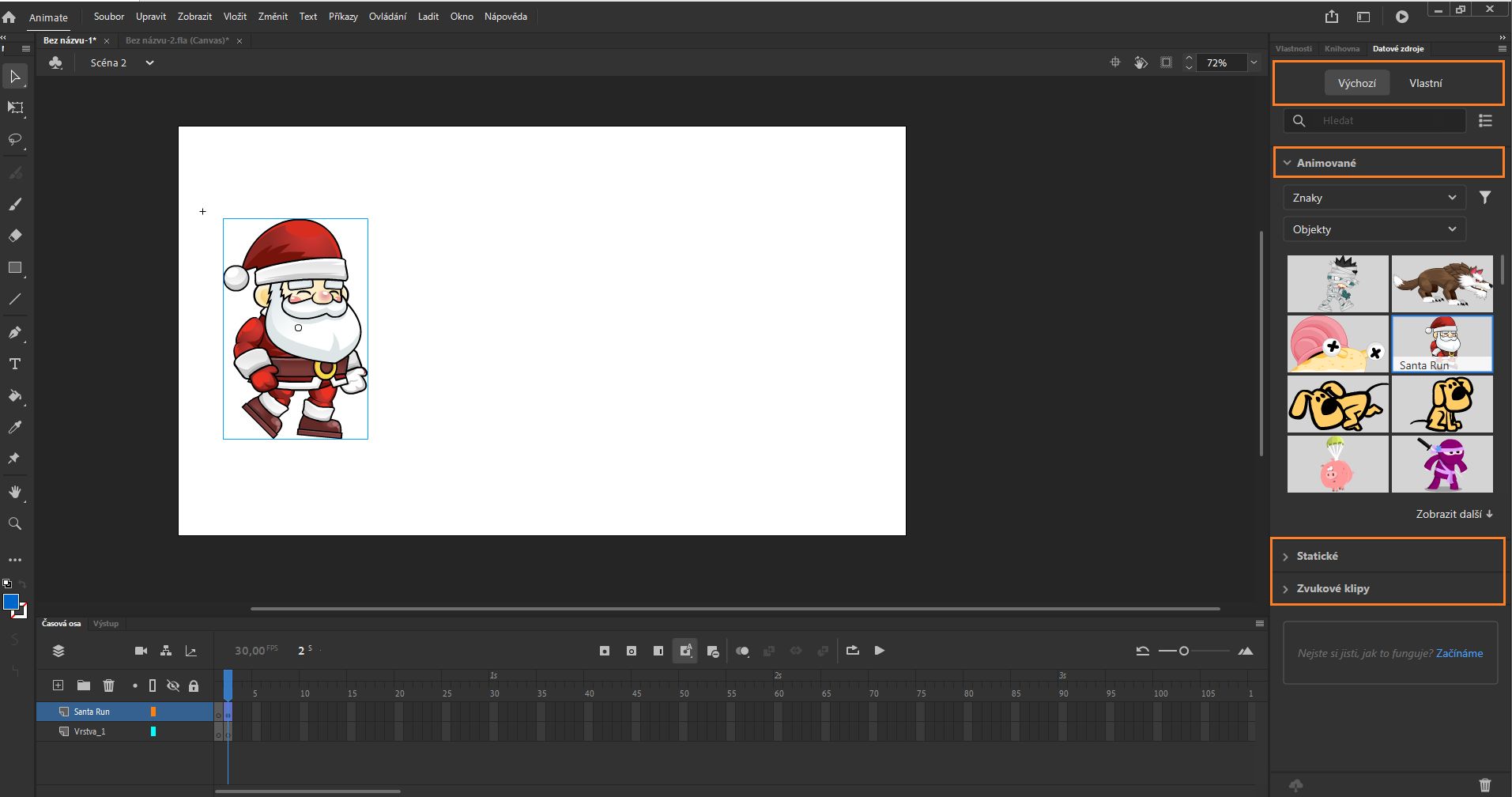The width and height of the screenshot is (1512, 797).
Task: Reset timeline zoom to default
Action: click(x=1143, y=651)
